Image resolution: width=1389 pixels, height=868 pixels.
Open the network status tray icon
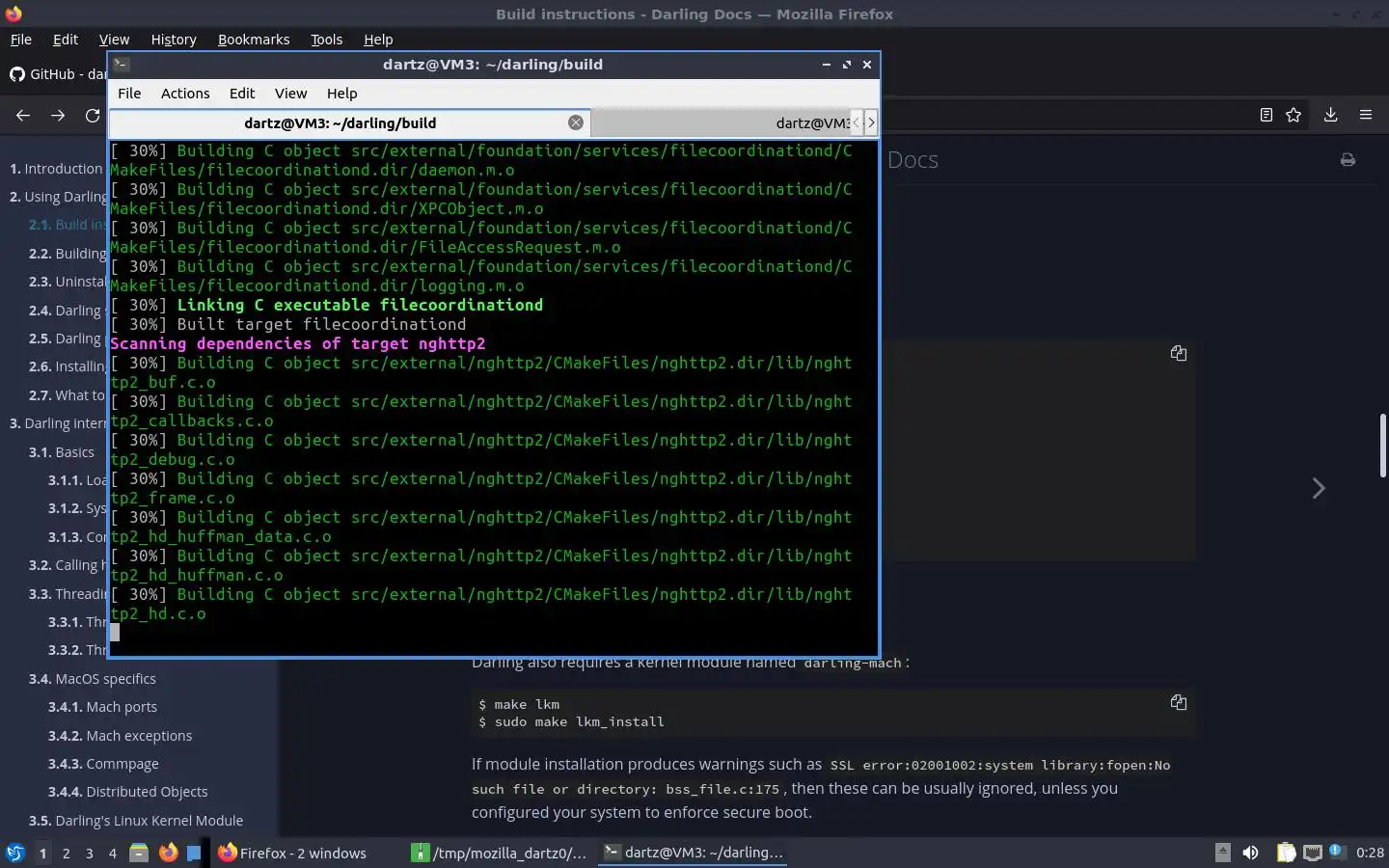pos(1312,853)
